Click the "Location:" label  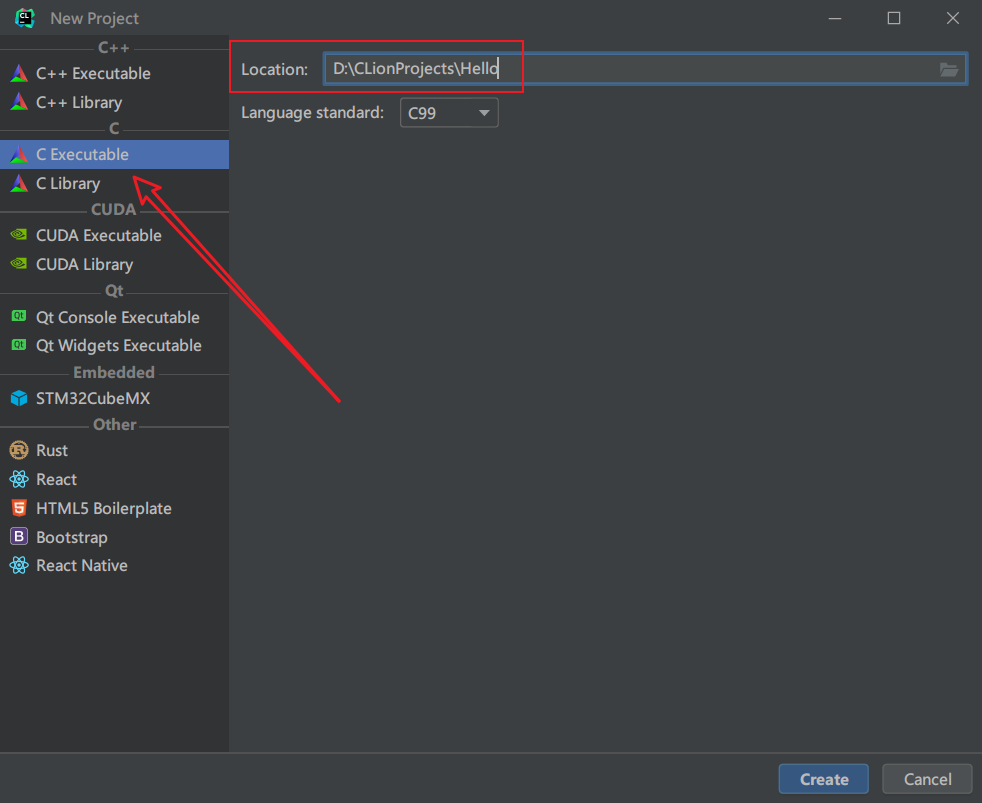click(274, 70)
